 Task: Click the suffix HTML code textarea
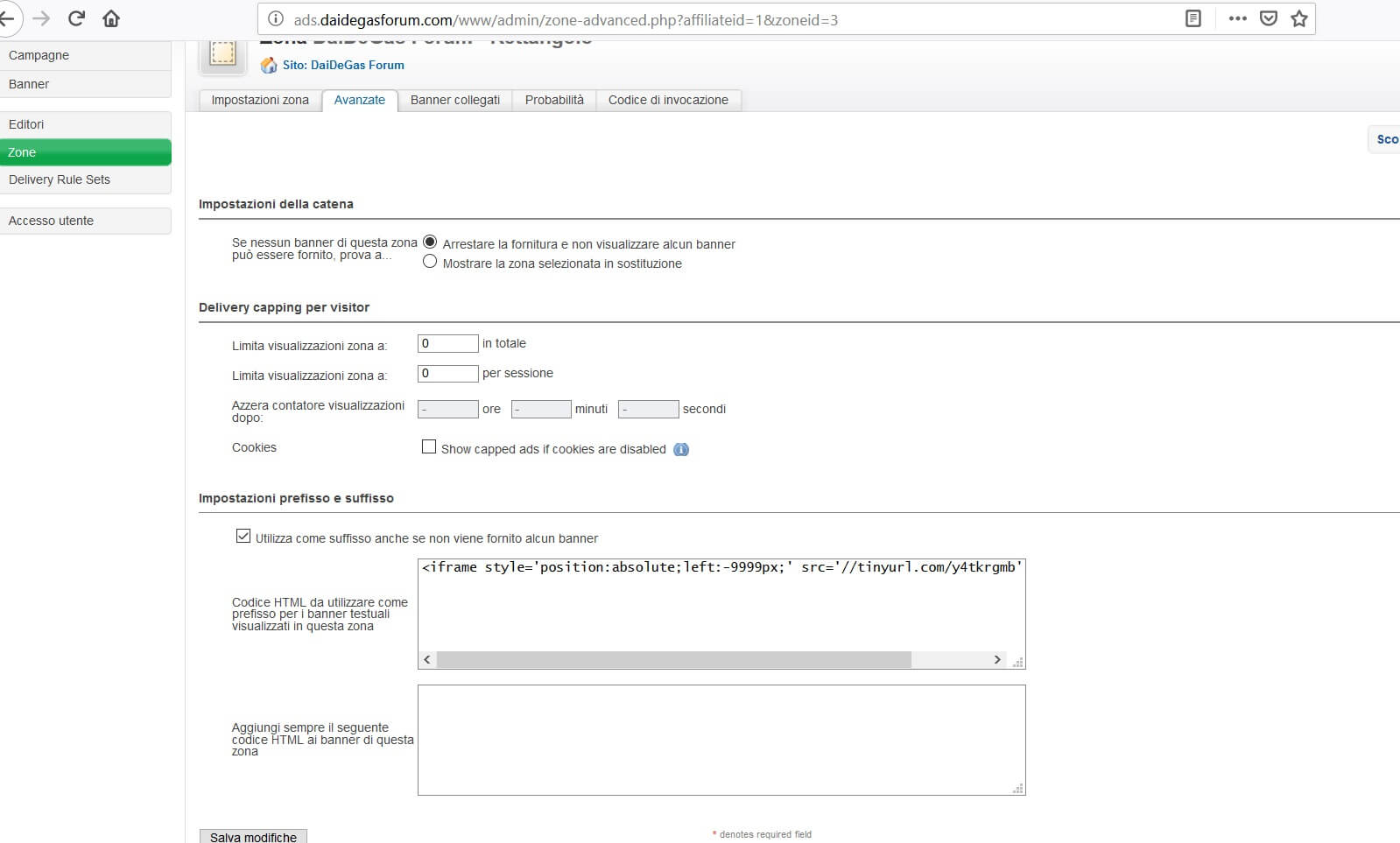721,740
